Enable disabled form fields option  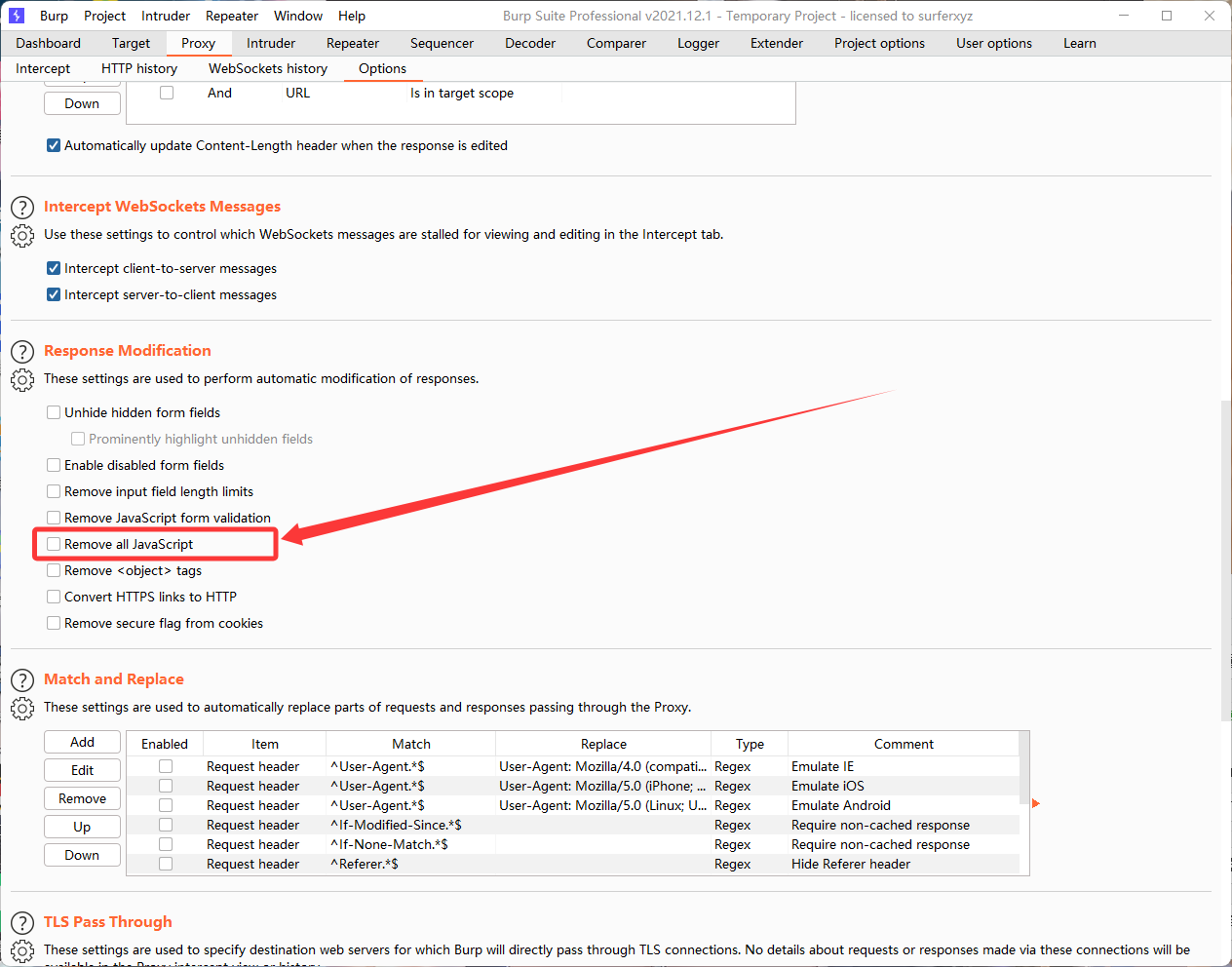click(x=54, y=465)
